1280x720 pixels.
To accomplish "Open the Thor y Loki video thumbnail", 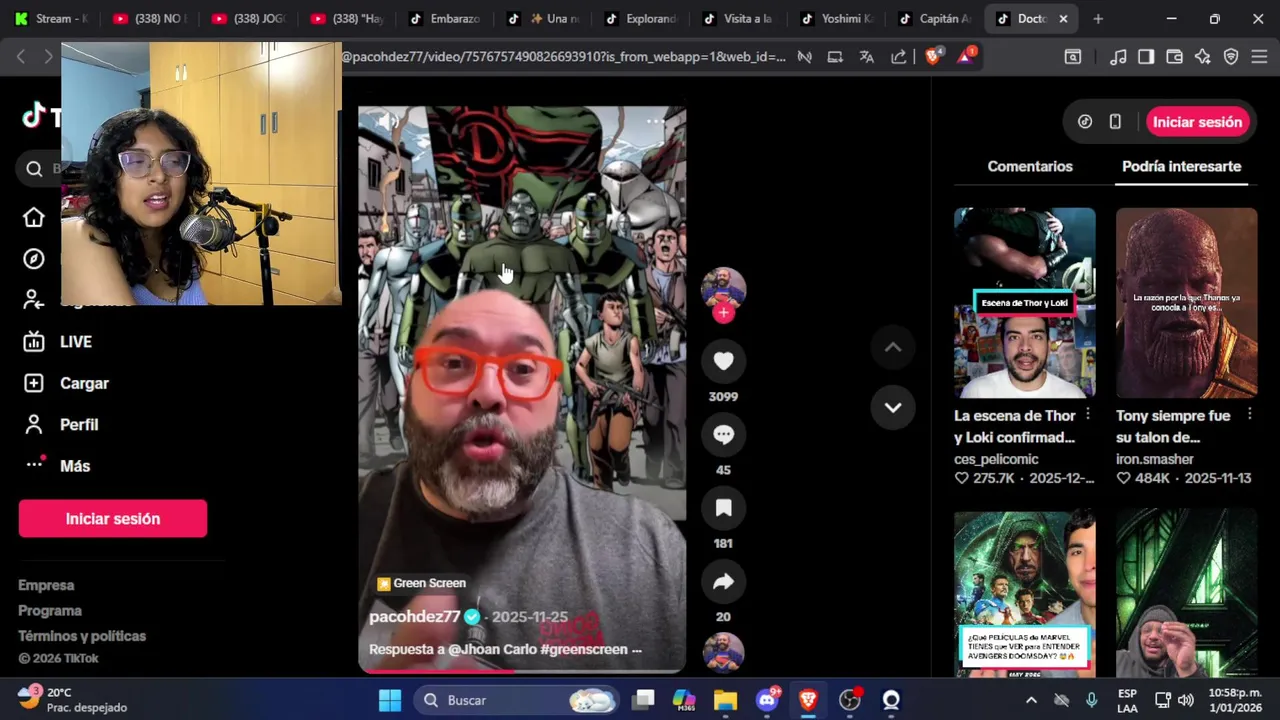I will (x=1024, y=303).
